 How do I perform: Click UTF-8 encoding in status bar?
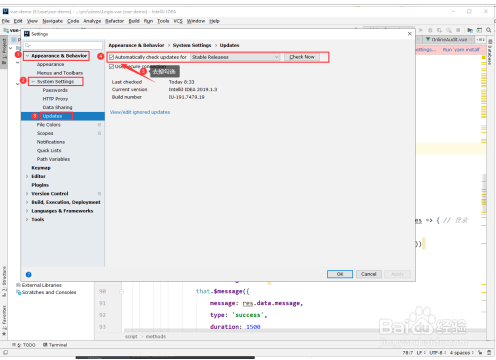[437, 353]
